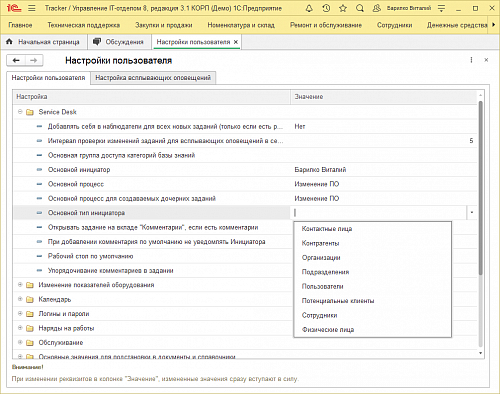
Task: Click value 5 for notification check interval
Action: 471,141
